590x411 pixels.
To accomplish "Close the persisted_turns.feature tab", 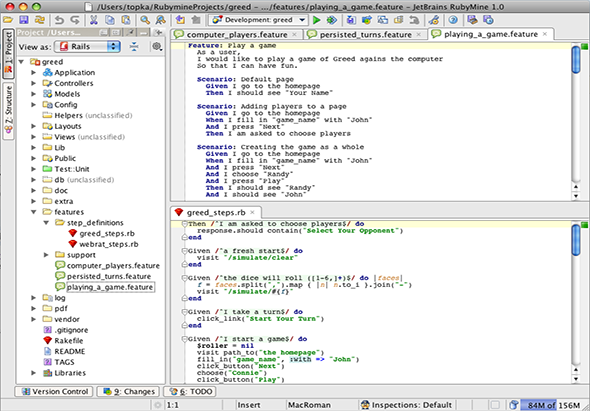I will (418, 35).
